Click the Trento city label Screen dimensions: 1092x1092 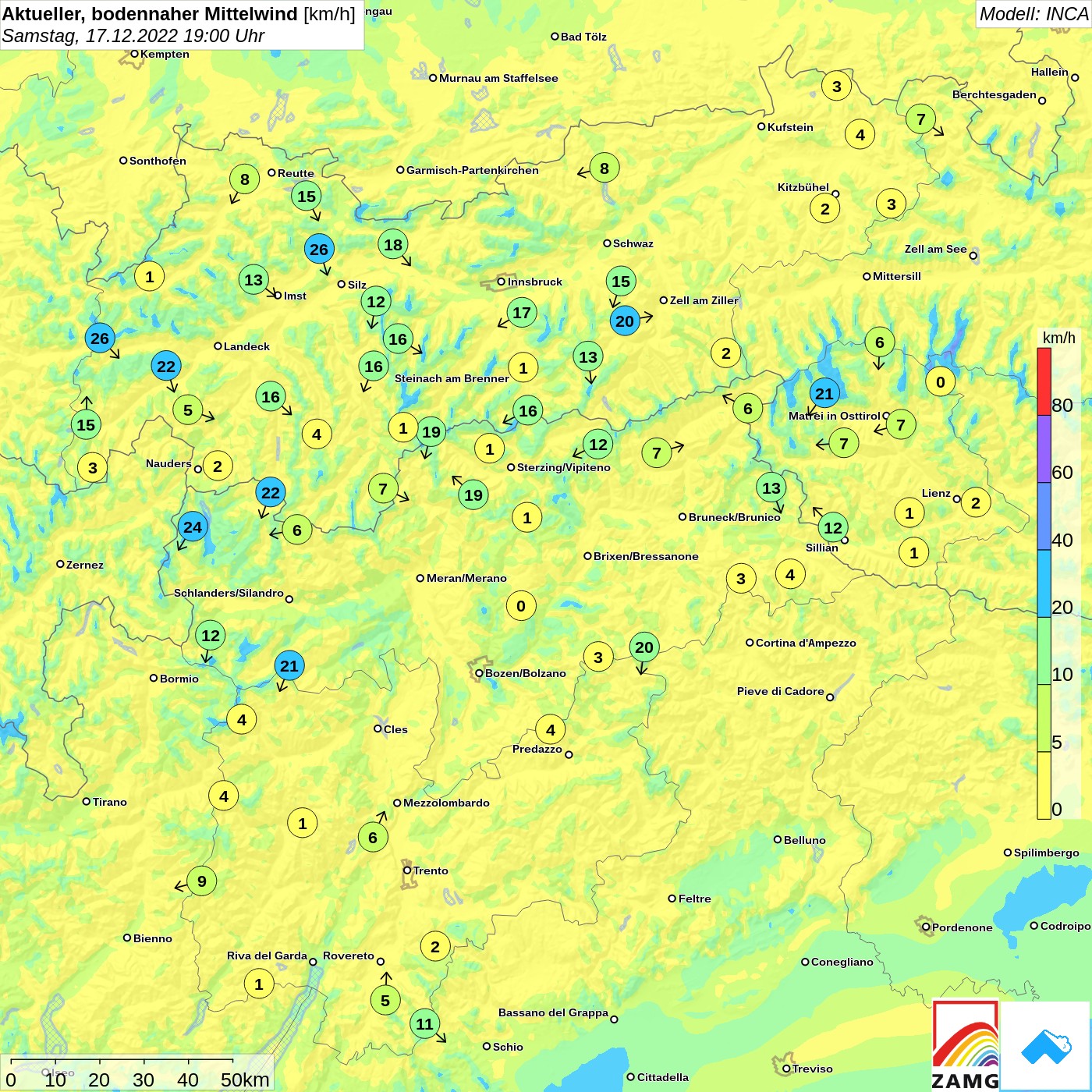pyautogui.click(x=431, y=870)
